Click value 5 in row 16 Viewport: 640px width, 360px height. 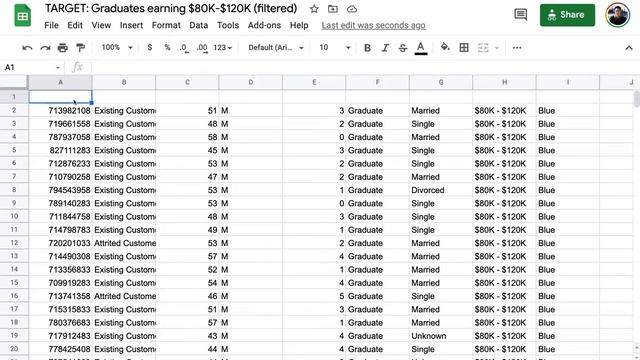314,296
